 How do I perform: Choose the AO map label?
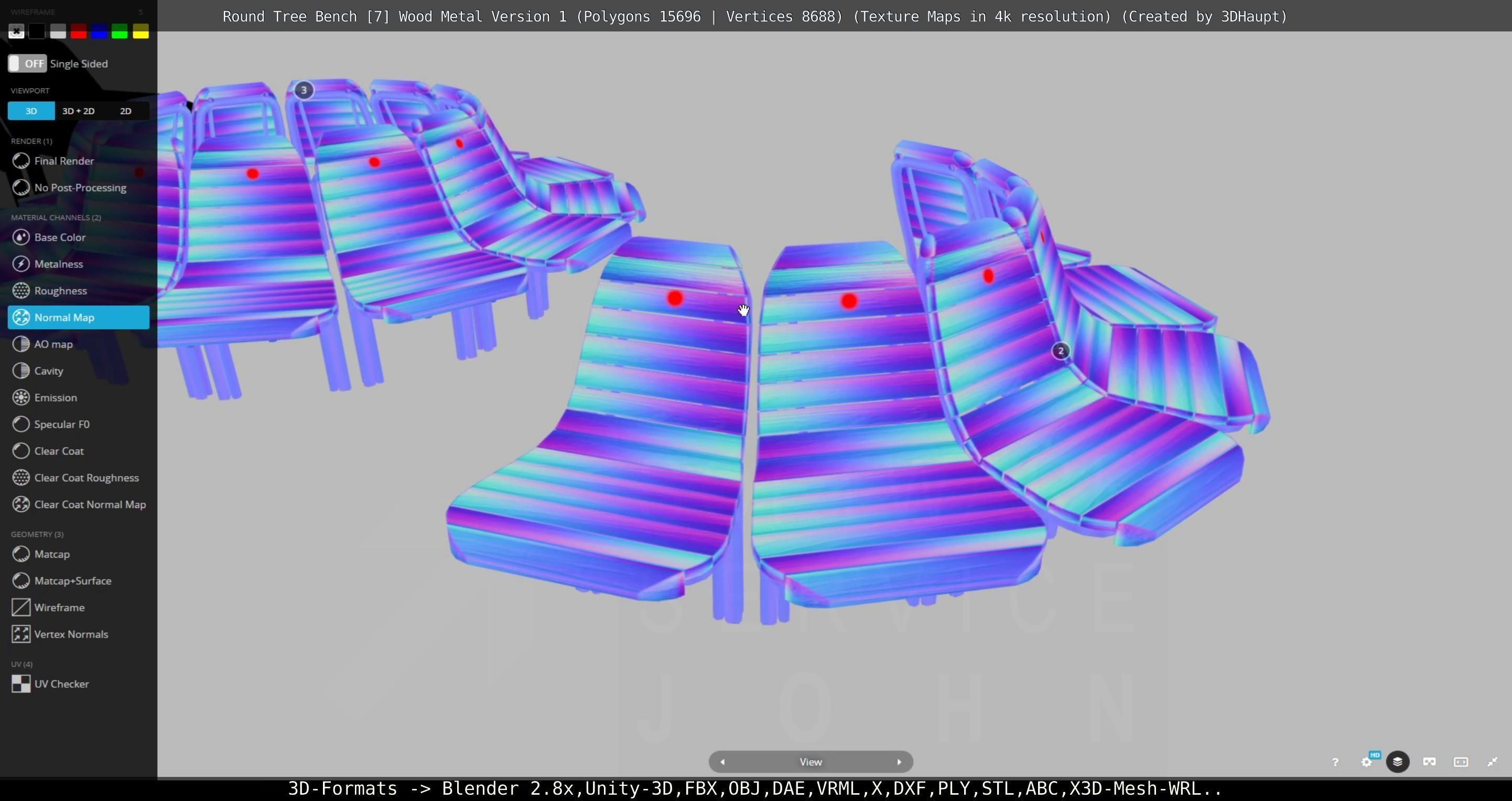[x=53, y=344]
